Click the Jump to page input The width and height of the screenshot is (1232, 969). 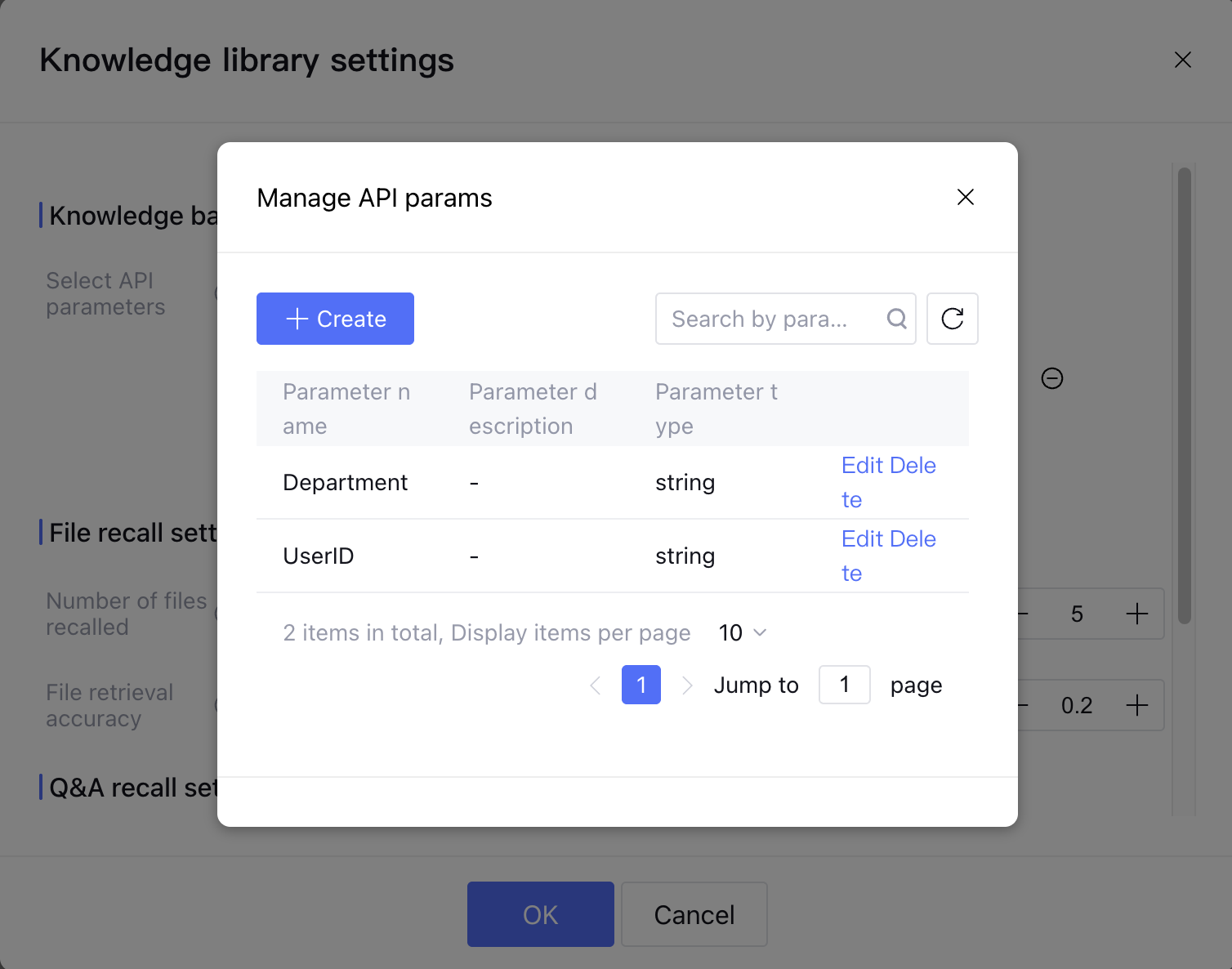844,685
